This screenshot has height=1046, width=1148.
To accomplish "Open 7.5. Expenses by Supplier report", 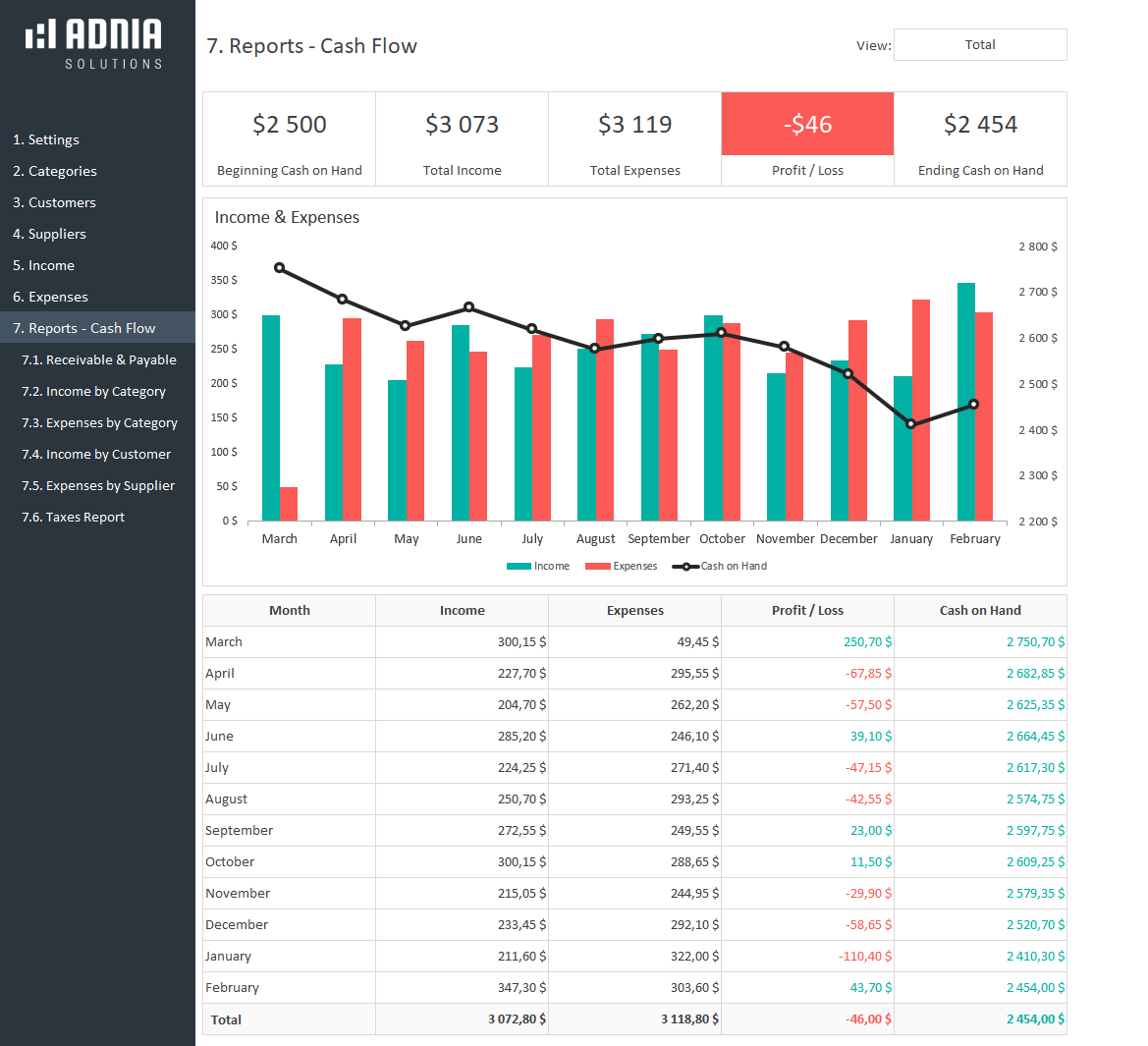I will [x=98, y=485].
